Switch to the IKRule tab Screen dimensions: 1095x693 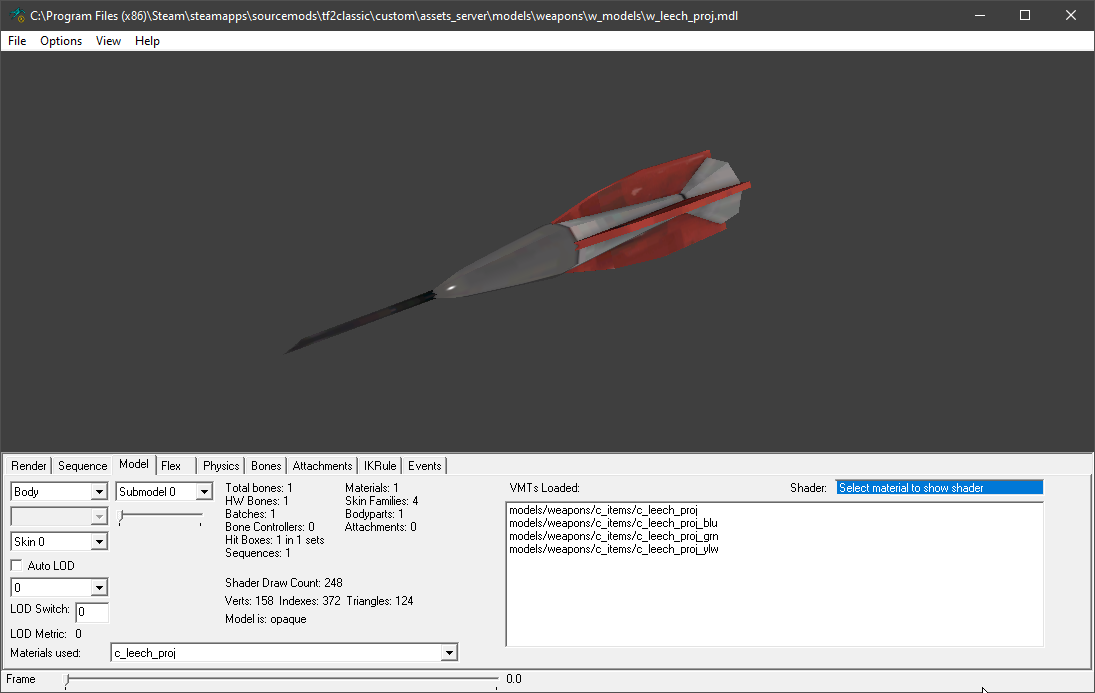coord(380,466)
